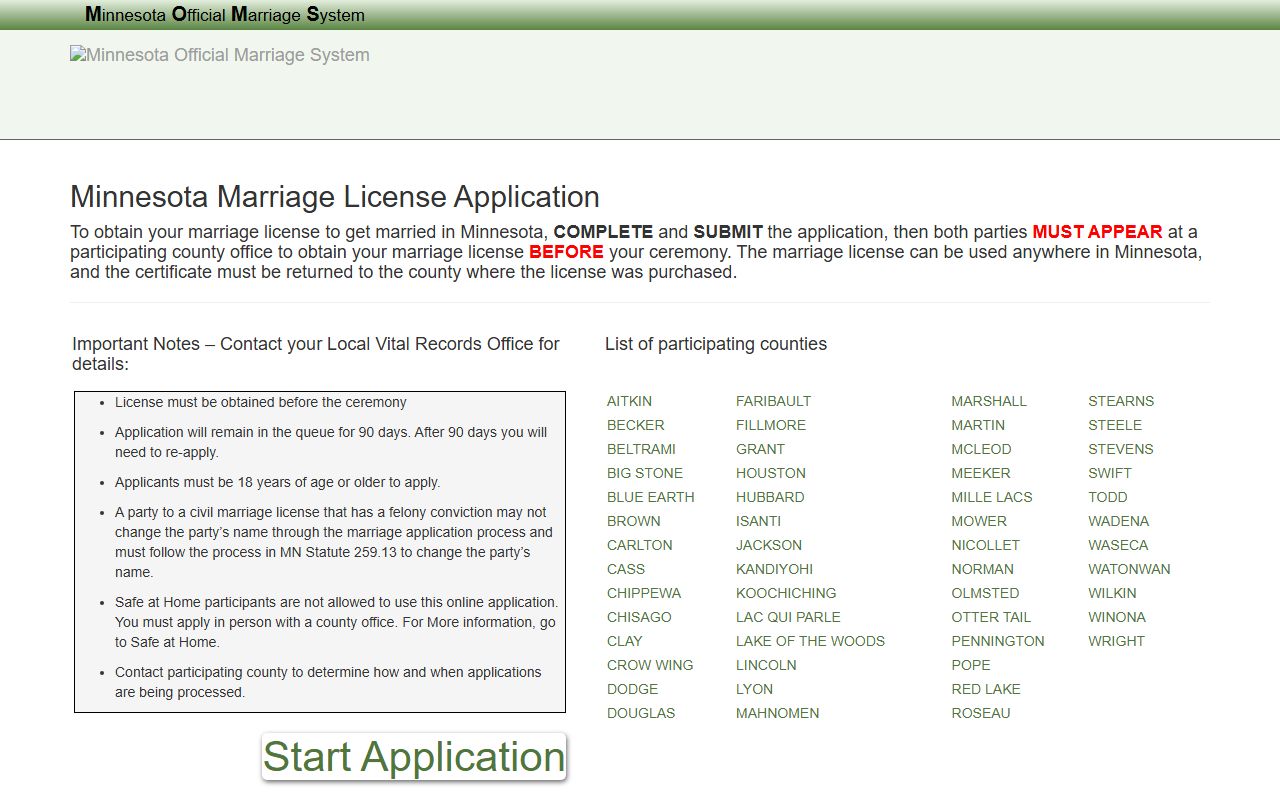The height and width of the screenshot is (800, 1280).
Task: Select FILLMORE county
Action: click(x=771, y=425)
